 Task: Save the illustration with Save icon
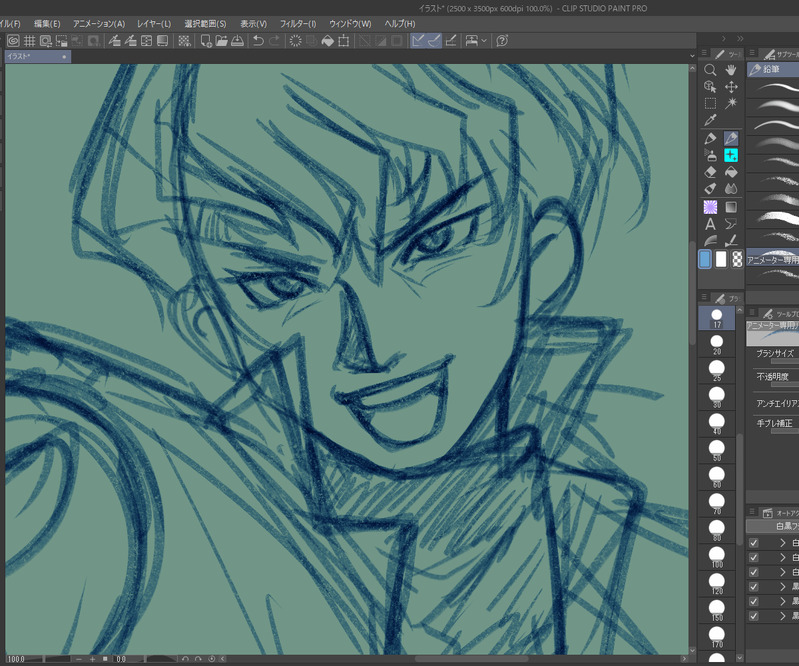[x=237, y=41]
